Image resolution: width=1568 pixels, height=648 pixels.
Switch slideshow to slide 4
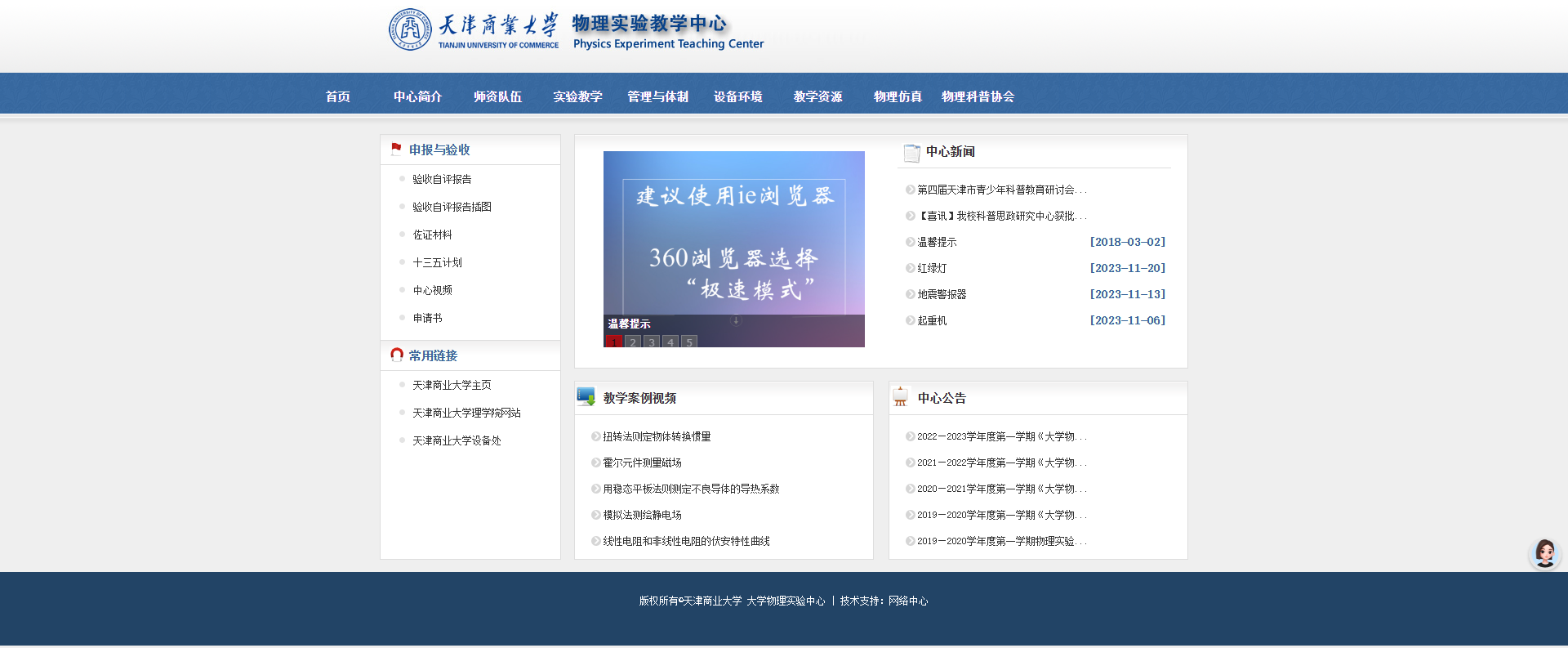(670, 342)
